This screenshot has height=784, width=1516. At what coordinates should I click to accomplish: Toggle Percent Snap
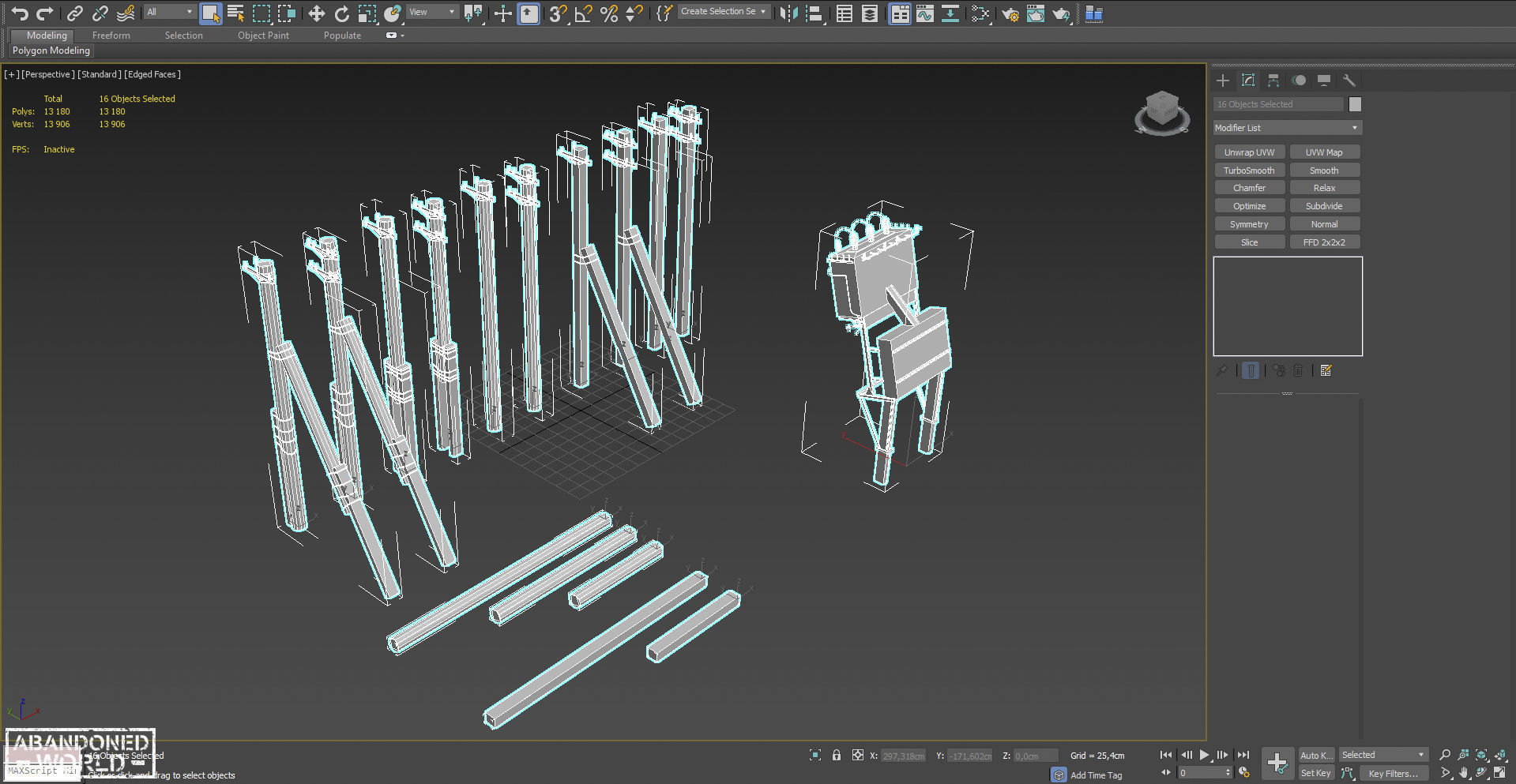[x=609, y=13]
